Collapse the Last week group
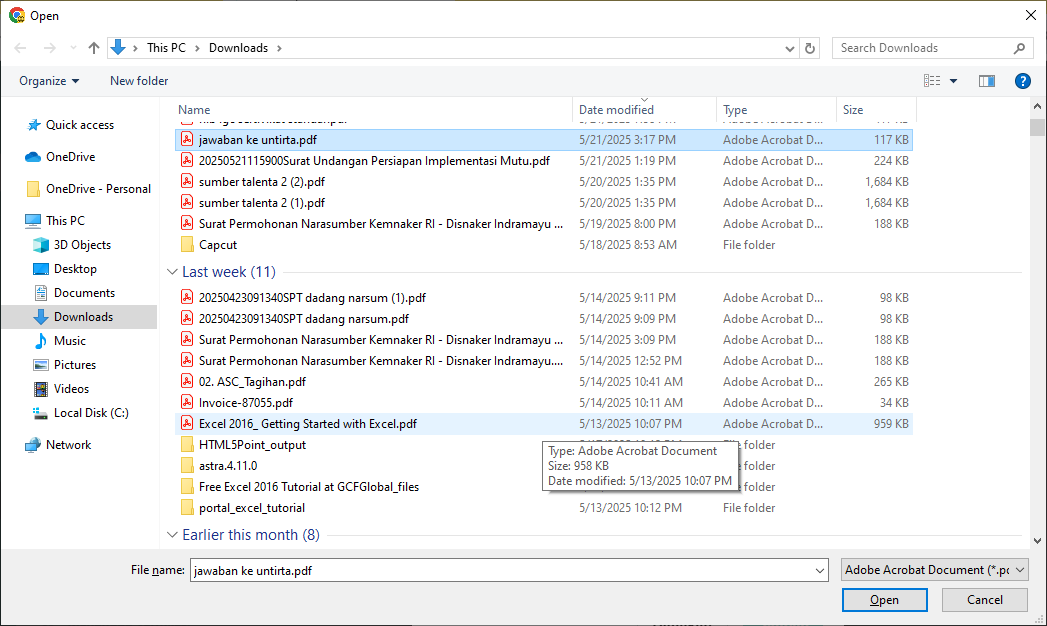Viewport: 1047px width, 626px height. coord(172,272)
